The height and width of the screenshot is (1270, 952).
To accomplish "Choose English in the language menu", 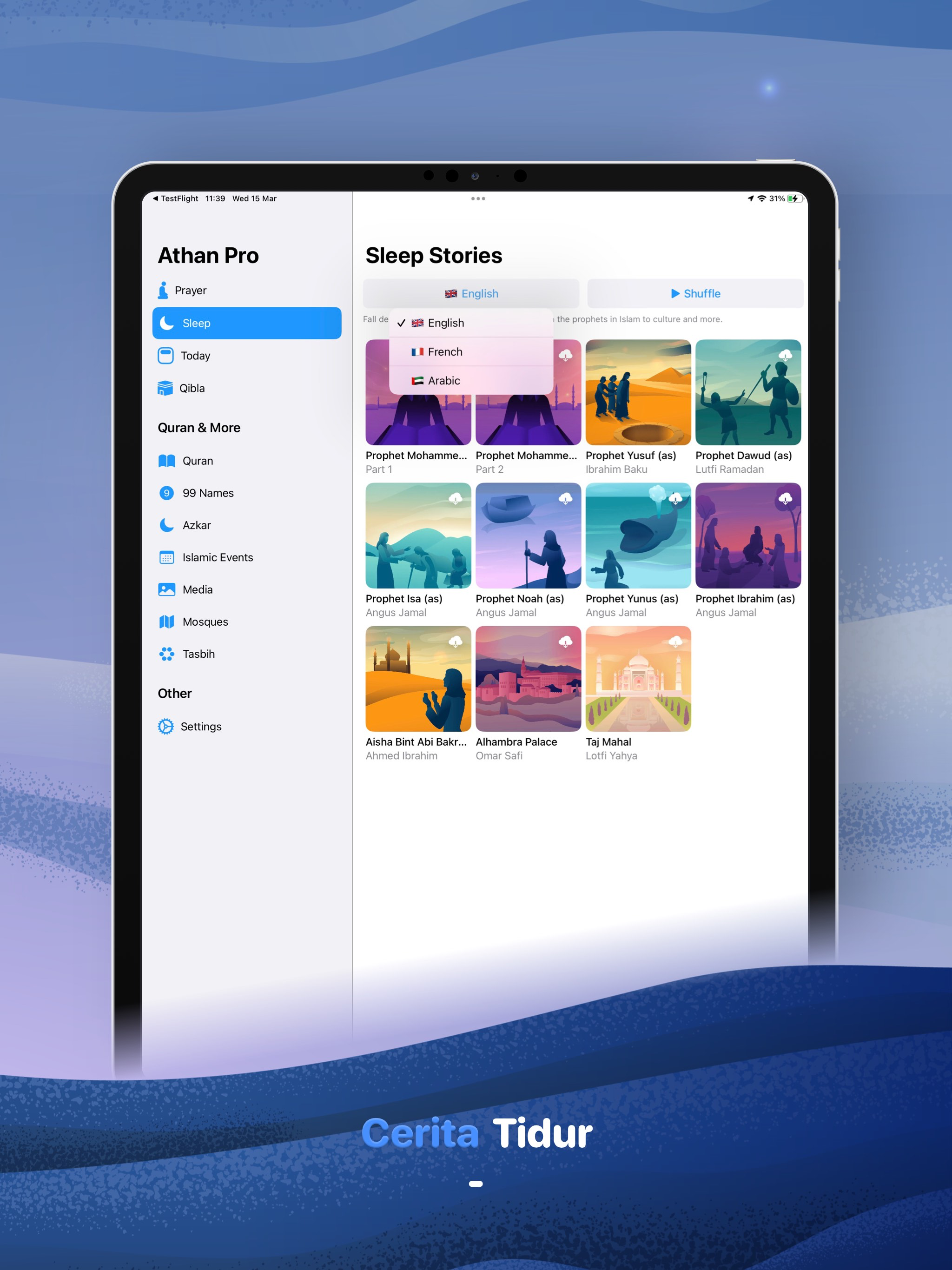I will pos(471,323).
